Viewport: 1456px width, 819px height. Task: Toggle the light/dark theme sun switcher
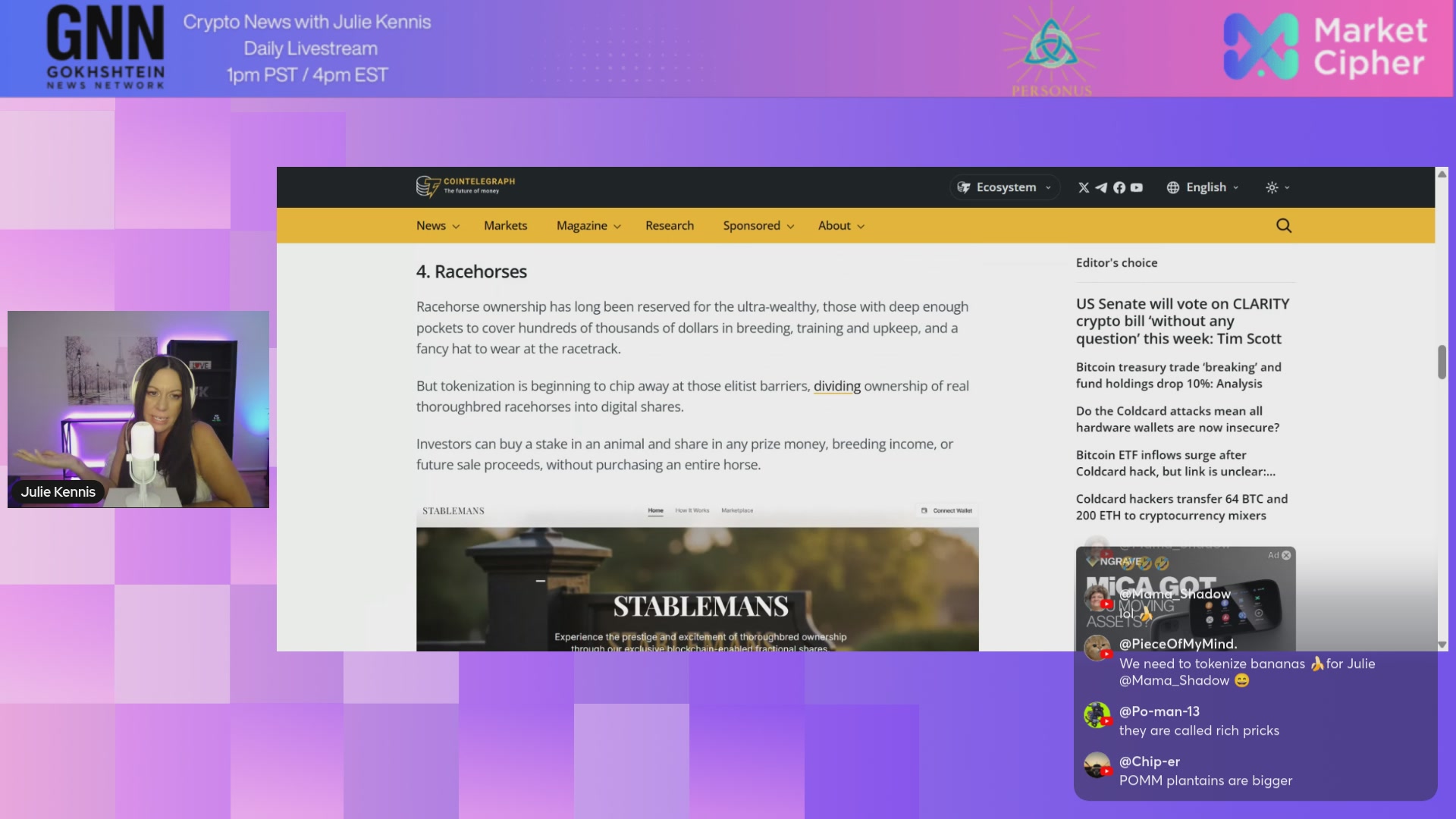pos(1277,187)
